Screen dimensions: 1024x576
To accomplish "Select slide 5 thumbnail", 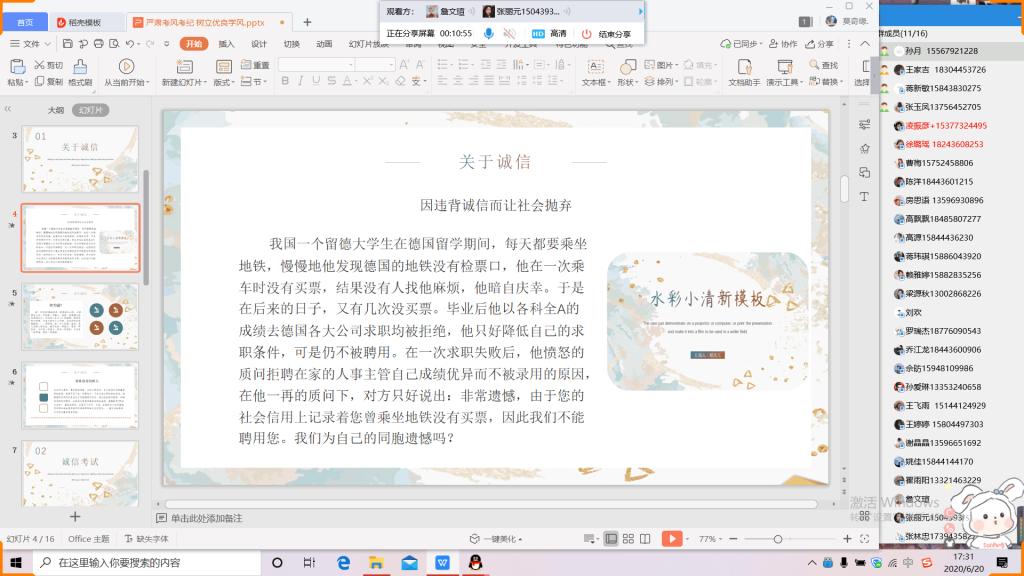I will coord(80,317).
